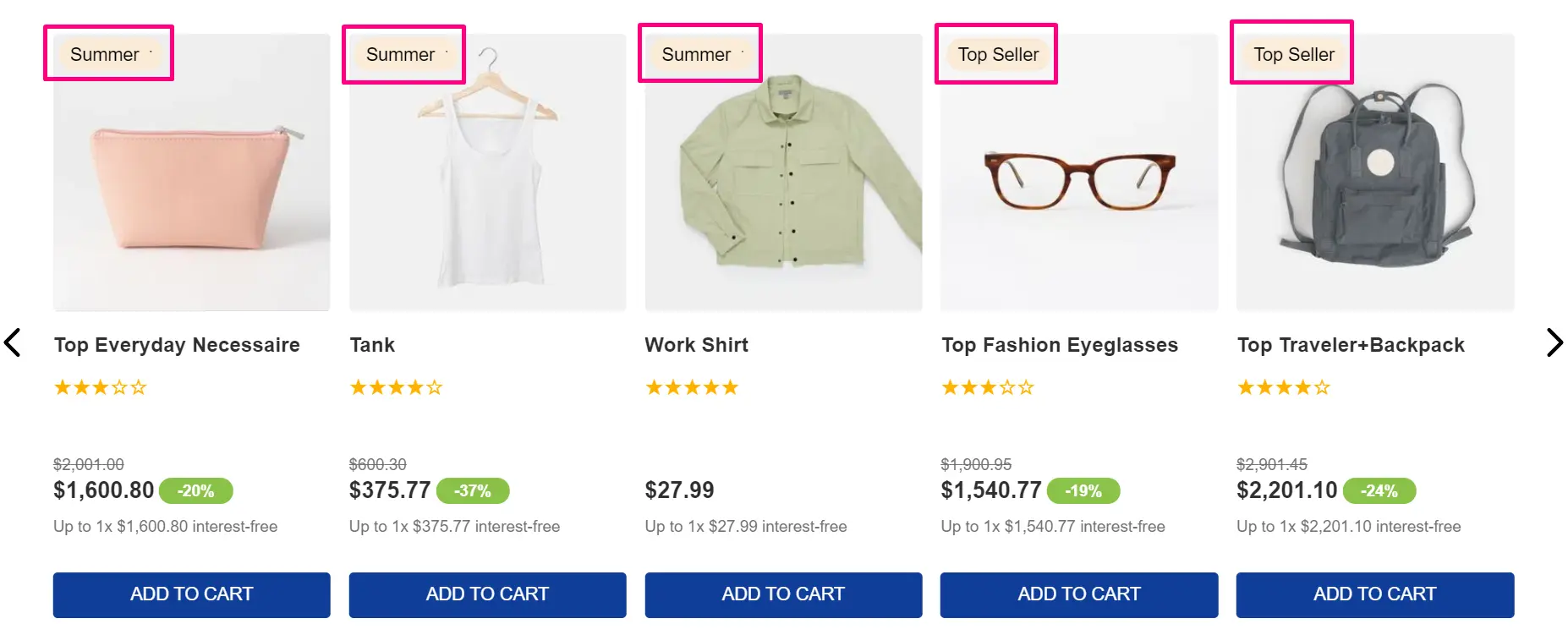Click the Top Everyday Necessaire star rating
Image resolution: width=1568 pixels, height=635 pixels.
coord(100,388)
